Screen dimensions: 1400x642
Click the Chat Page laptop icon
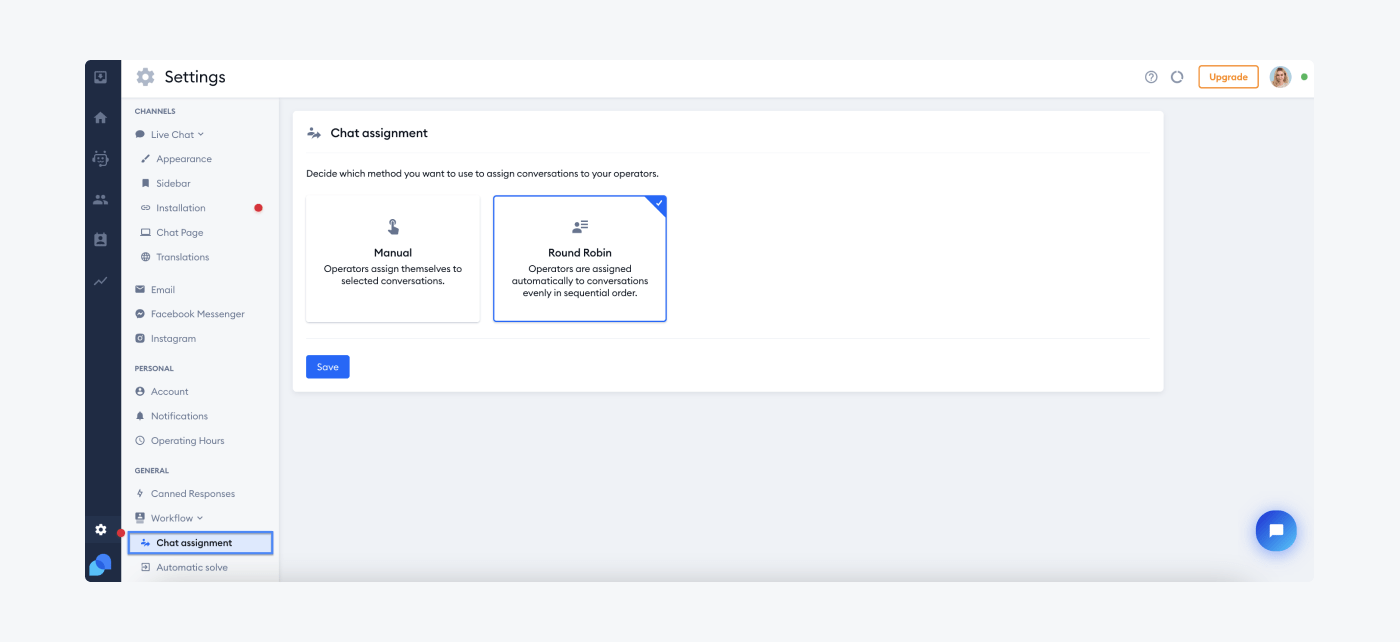pyautogui.click(x=146, y=233)
